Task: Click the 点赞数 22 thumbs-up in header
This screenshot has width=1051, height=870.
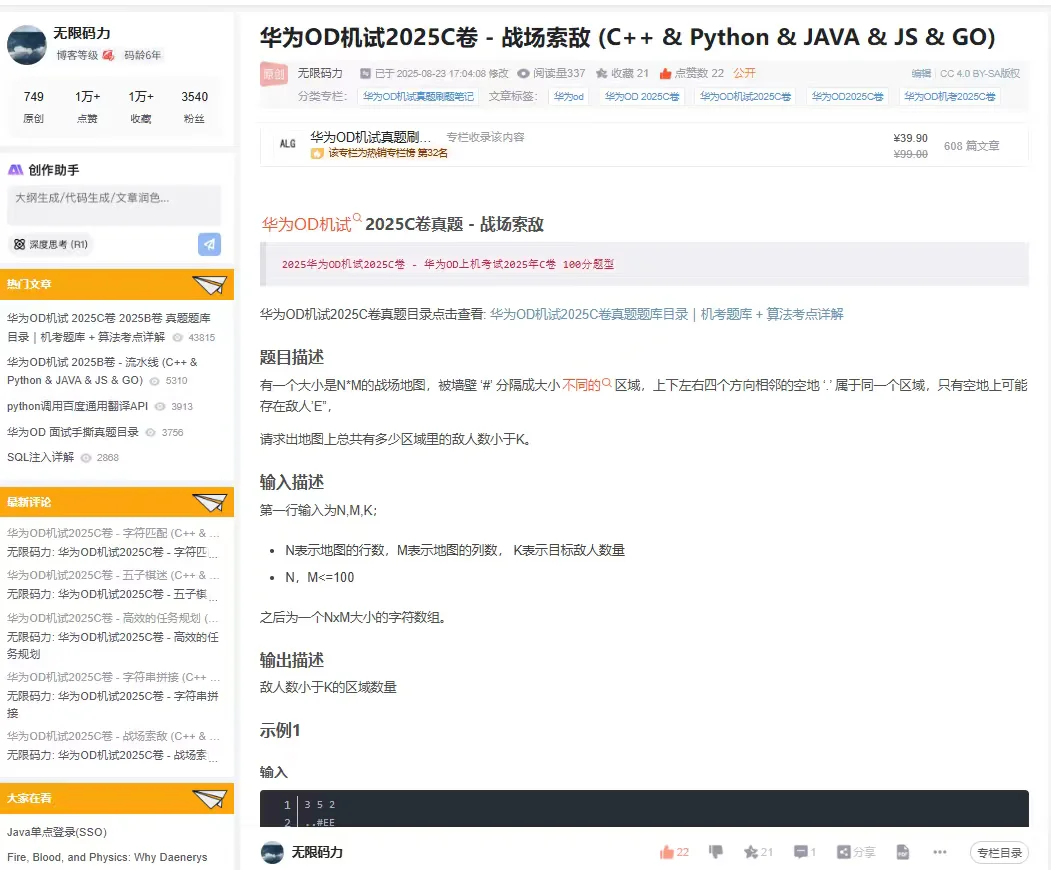Action: [692, 73]
